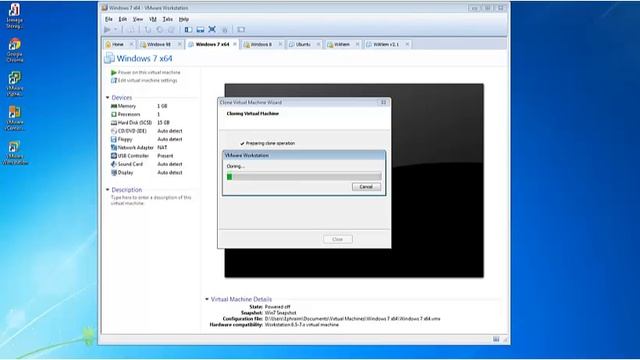Click the Show or Hide Library toolbar icon
This screenshot has width=640, height=360.
(188, 29)
